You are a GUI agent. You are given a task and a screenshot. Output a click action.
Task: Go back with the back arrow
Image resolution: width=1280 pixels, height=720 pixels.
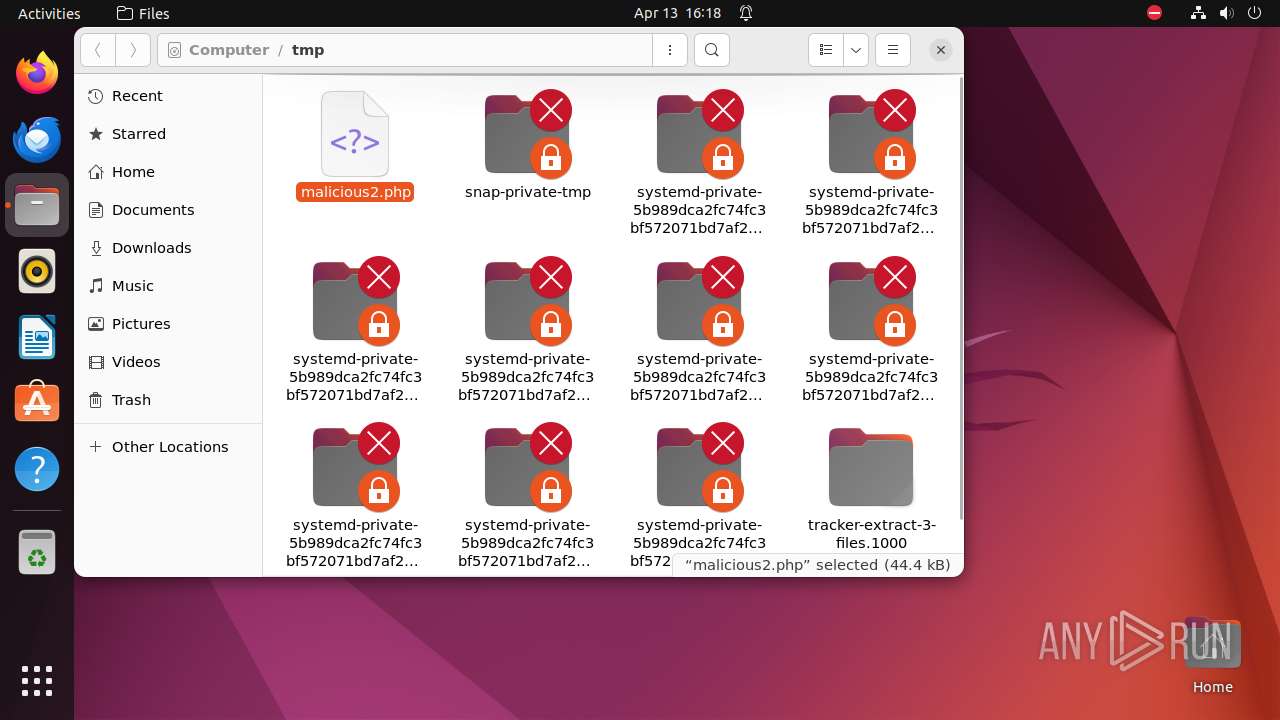click(98, 50)
